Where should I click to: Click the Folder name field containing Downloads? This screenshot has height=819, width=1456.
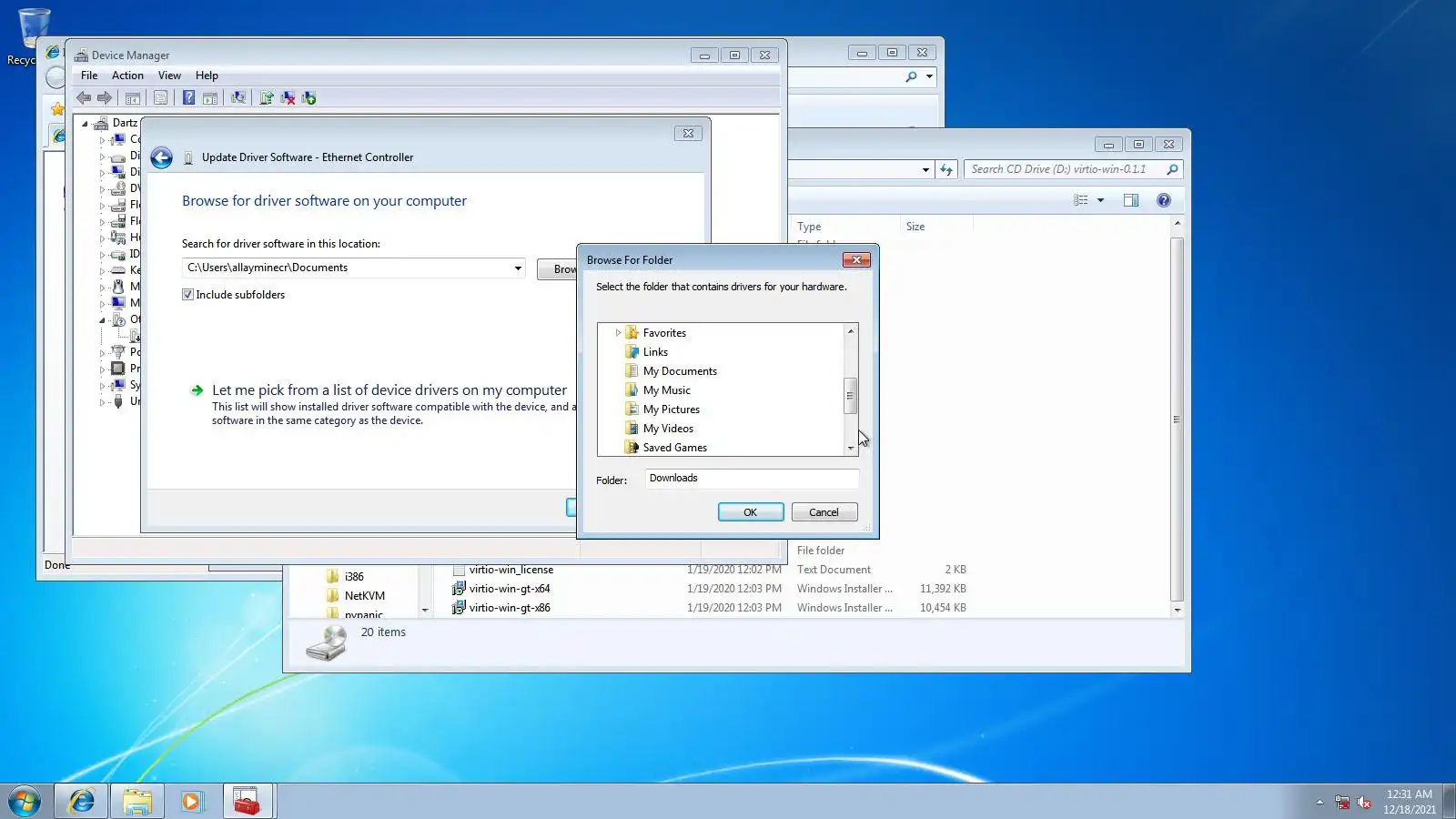coord(752,479)
